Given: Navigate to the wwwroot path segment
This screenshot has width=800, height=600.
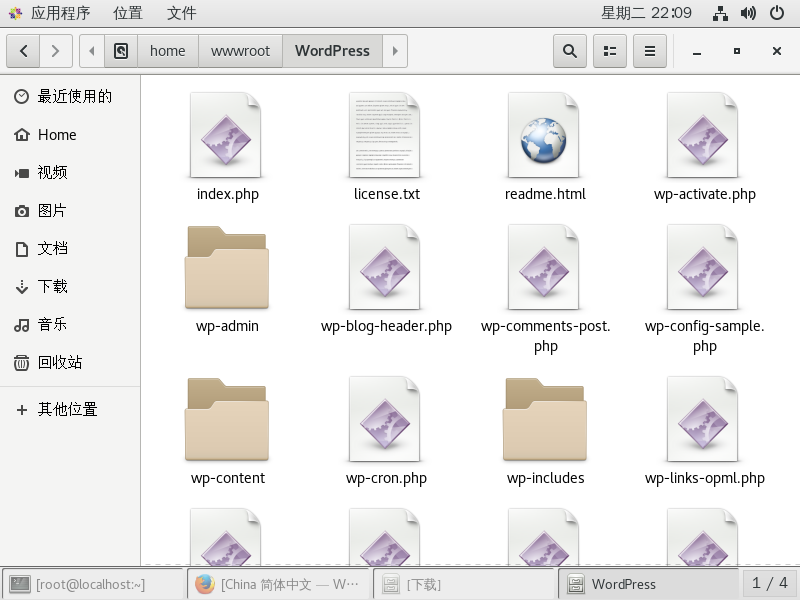Looking at the screenshot, I should pyautogui.click(x=240, y=51).
